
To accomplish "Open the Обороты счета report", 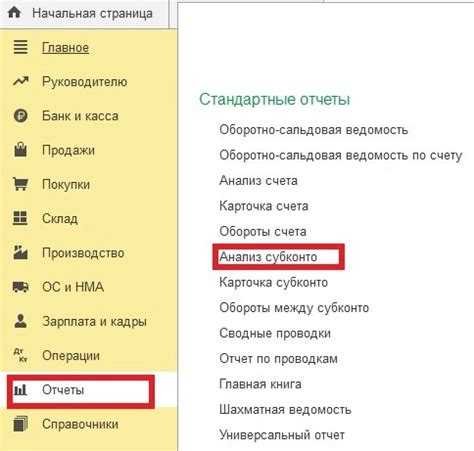I will pyautogui.click(x=263, y=232).
